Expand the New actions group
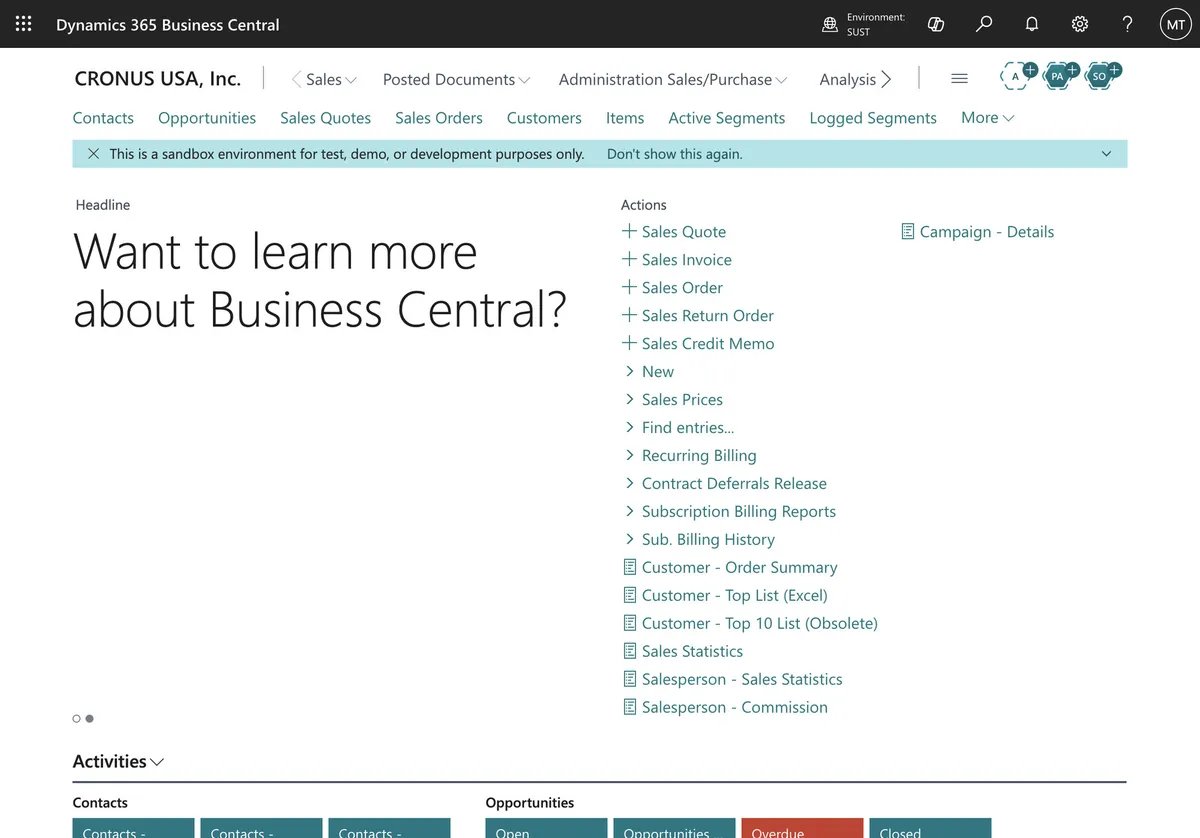Screen dimensions: 1200x838 click(x=649, y=371)
